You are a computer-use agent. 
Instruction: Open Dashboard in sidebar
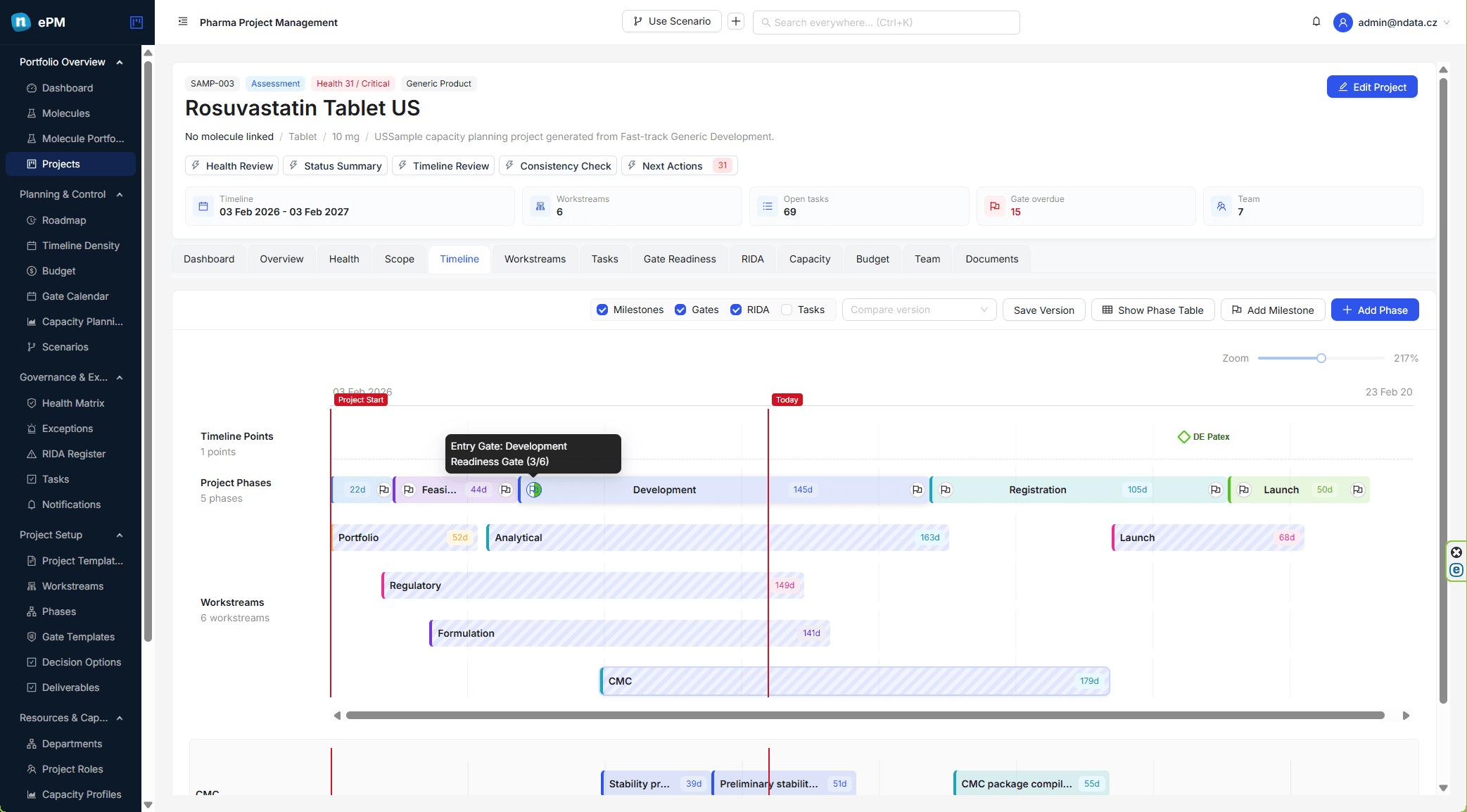click(68, 88)
